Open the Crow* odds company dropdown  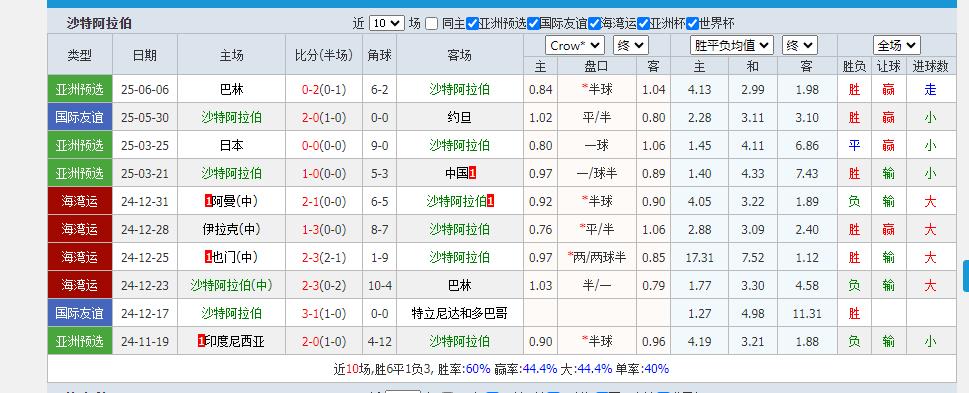(x=575, y=45)
